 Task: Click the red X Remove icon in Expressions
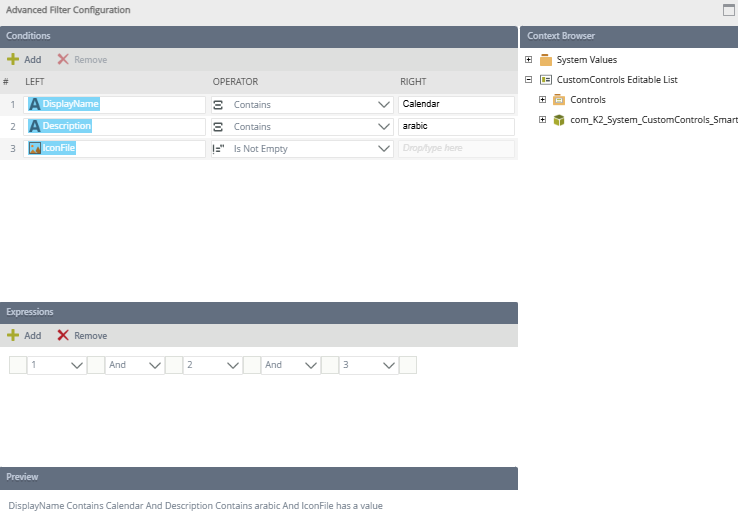point(63,335)
